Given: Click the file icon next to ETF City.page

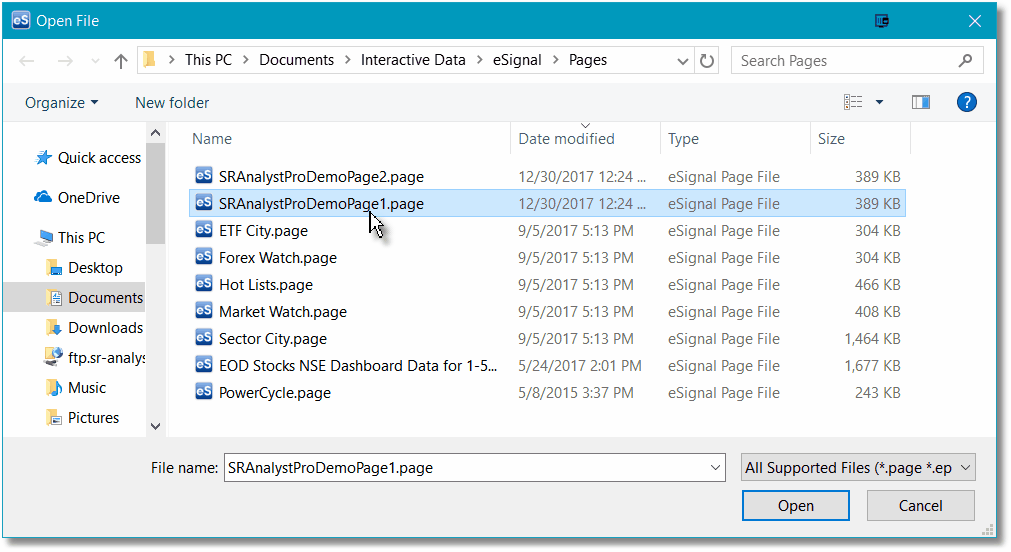Looking at the screenshot, I should click(204, 230).
